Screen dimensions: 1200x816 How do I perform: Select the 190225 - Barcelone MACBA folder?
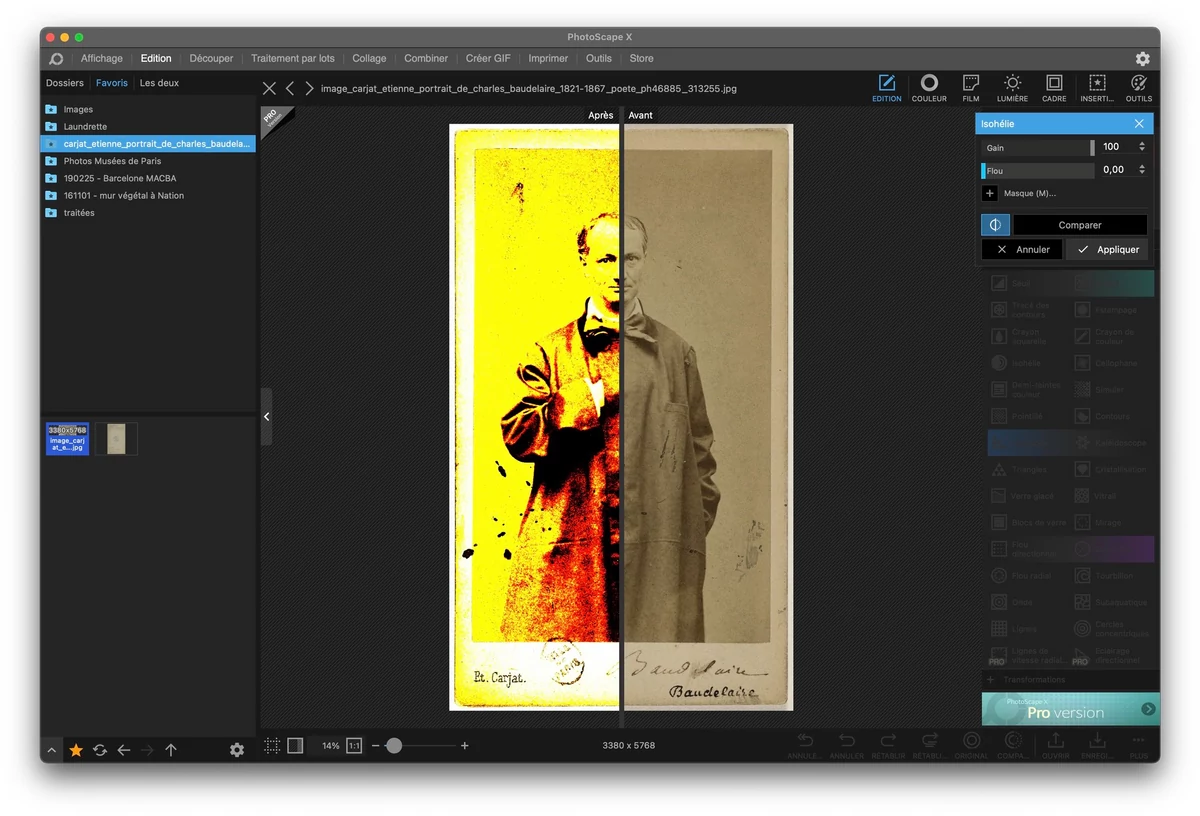(148, 178)
